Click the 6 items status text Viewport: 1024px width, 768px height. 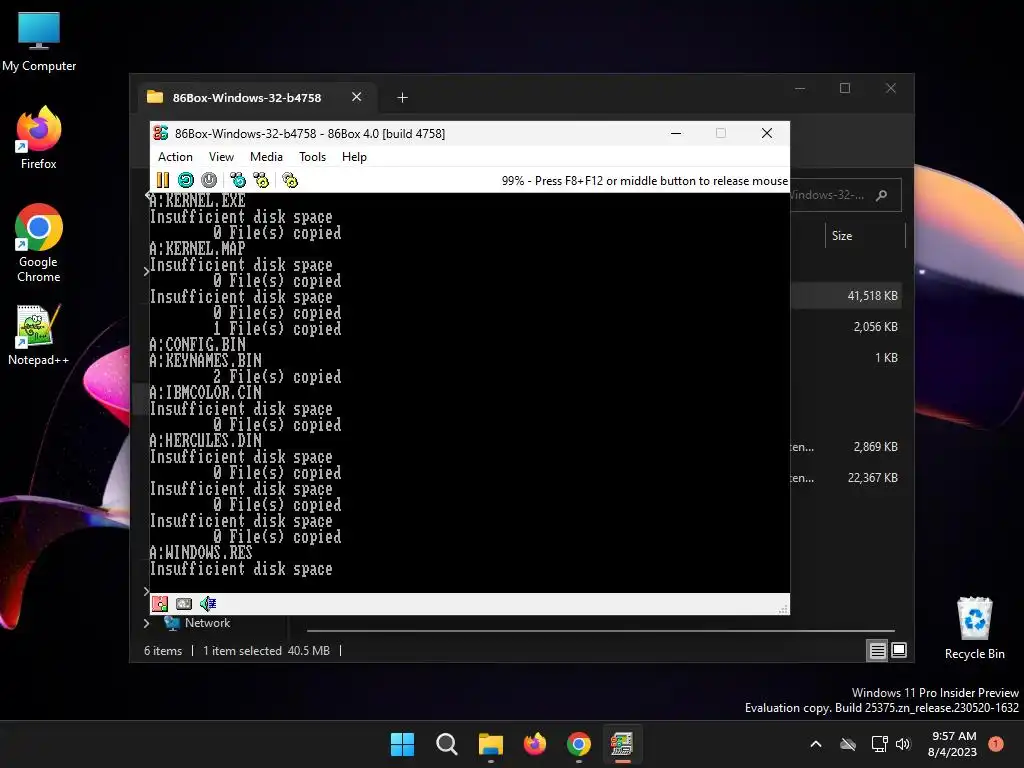click(x=163, y=651)
